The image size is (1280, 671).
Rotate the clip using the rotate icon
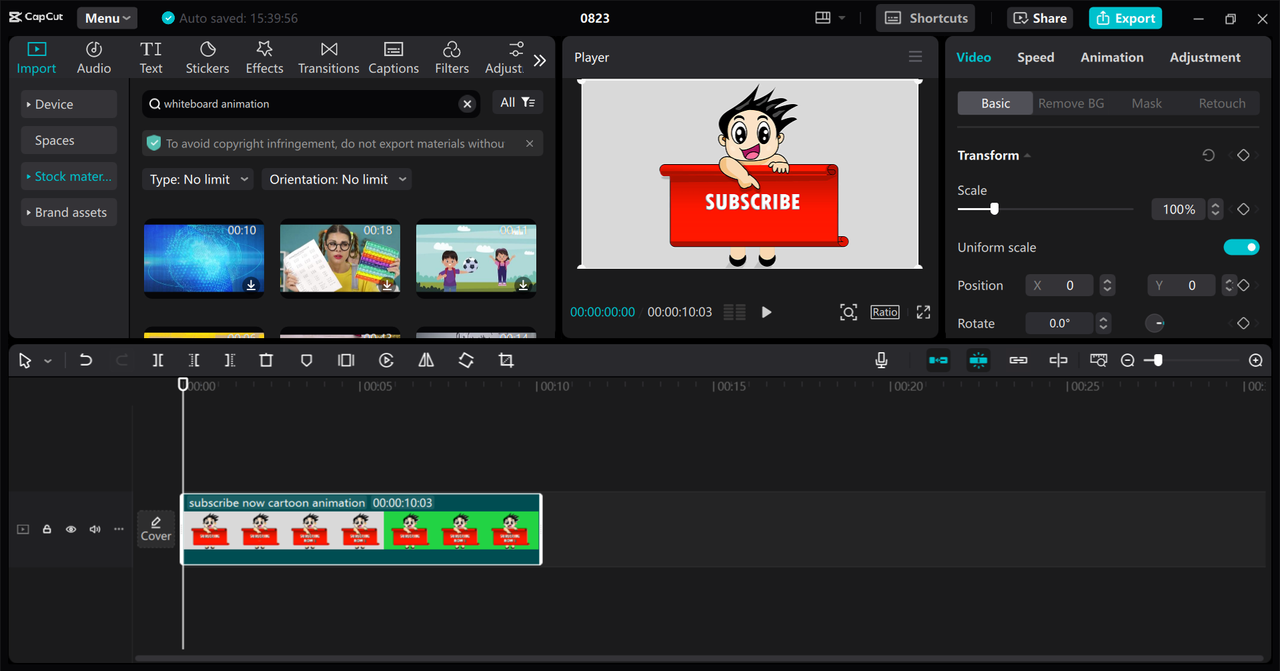click(x=466, y=360)
